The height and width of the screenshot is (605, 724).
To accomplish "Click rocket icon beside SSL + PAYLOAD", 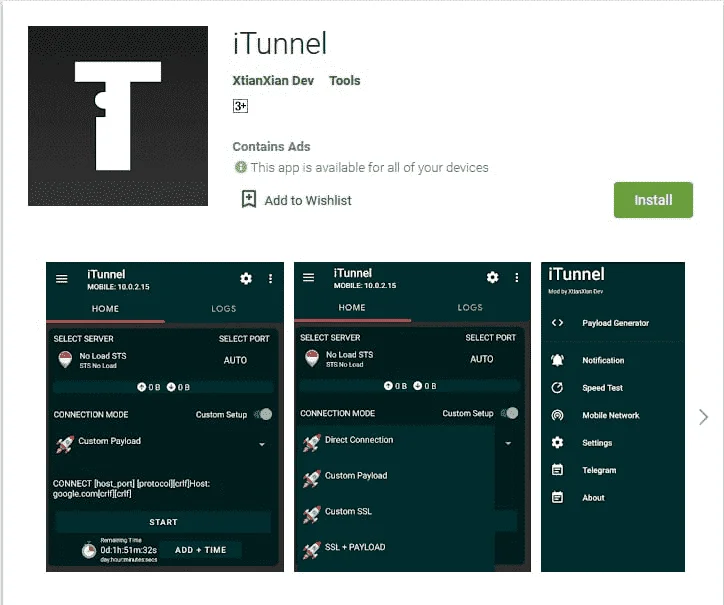I will click(x=312, y=550).
